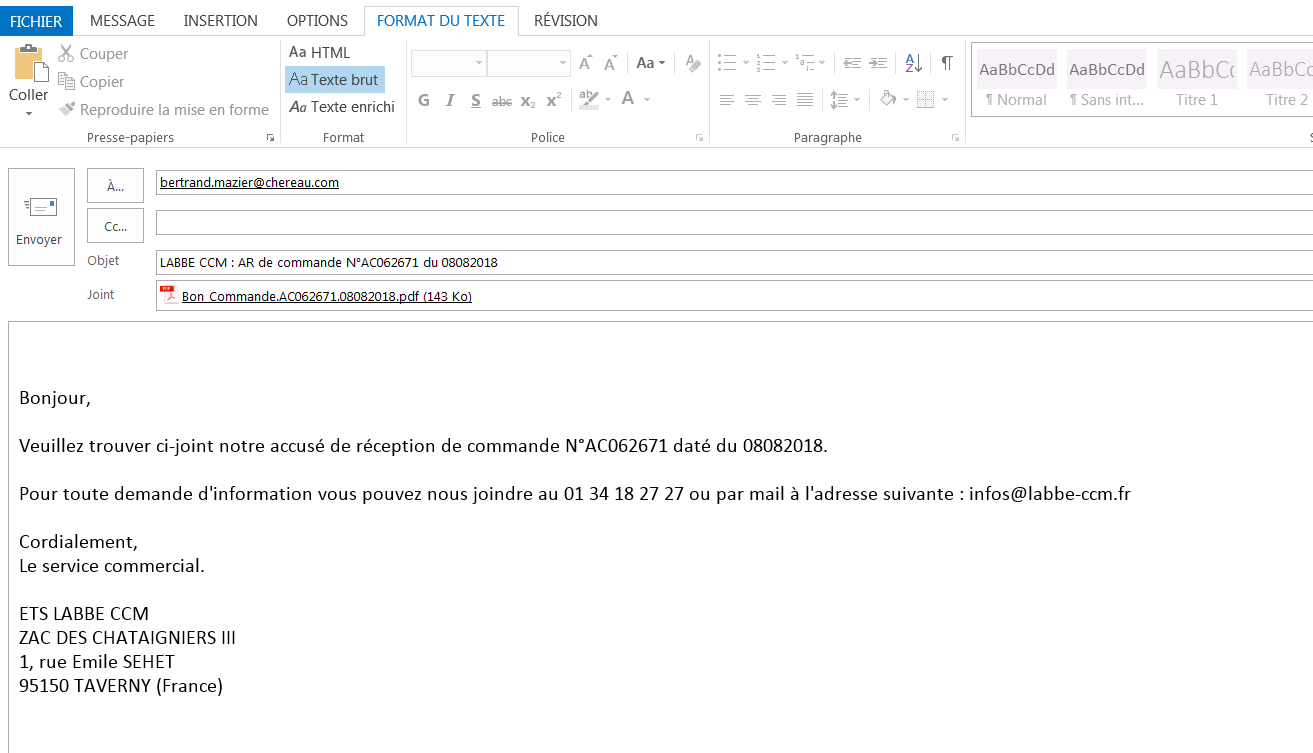Apply the Sans interligne style
Screen dimensions: 1313x753
[x=1107, y=80]
